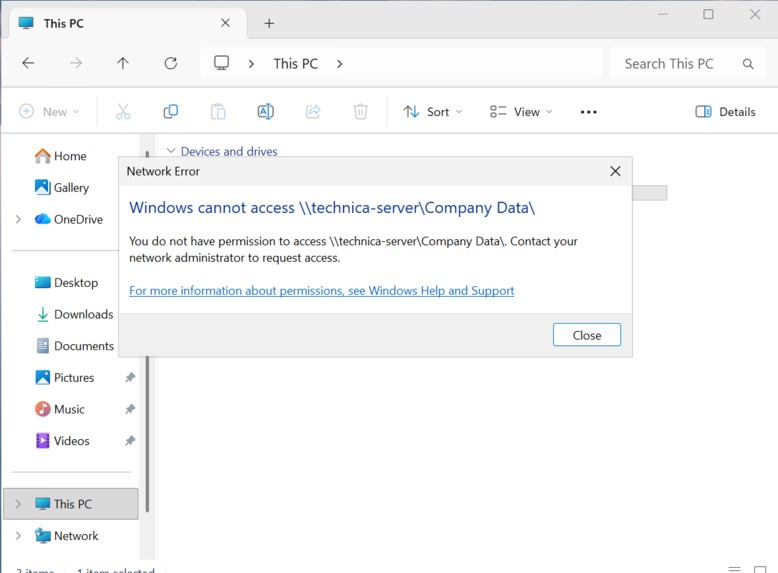Screen dimensions: 778x573
Task: Open the Videos quick access folder
Action: tap(62, 441)
